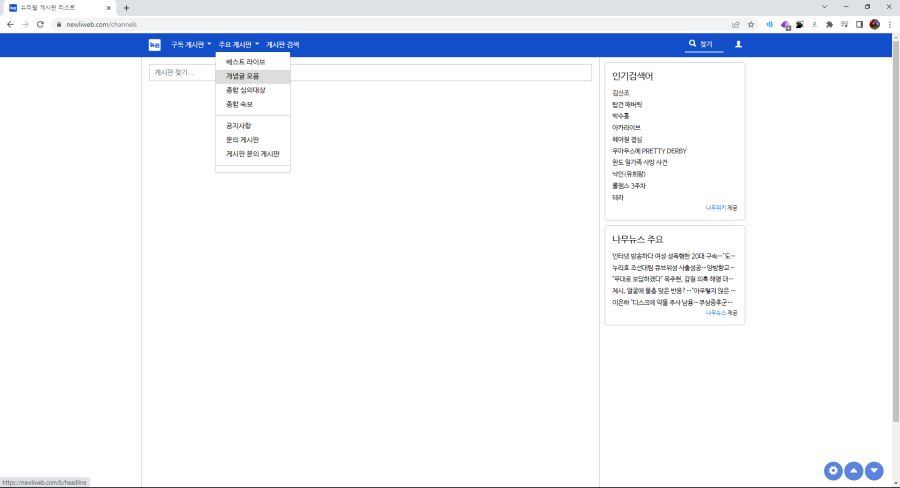Click the share page icon in the address bar
Viewport: 900px width, 488px height.
tap(735, 25)
